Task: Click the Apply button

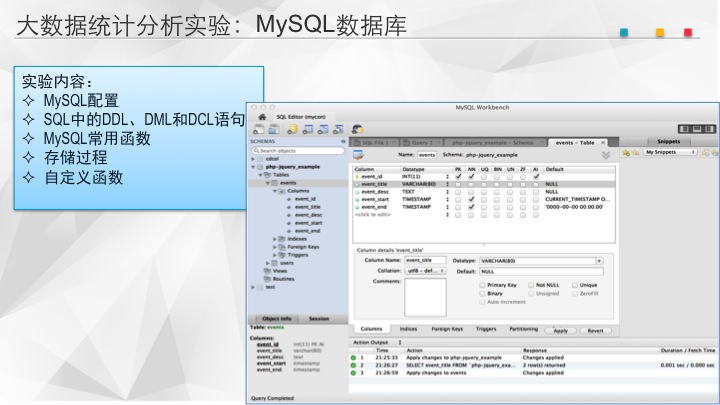Action: 558,329
